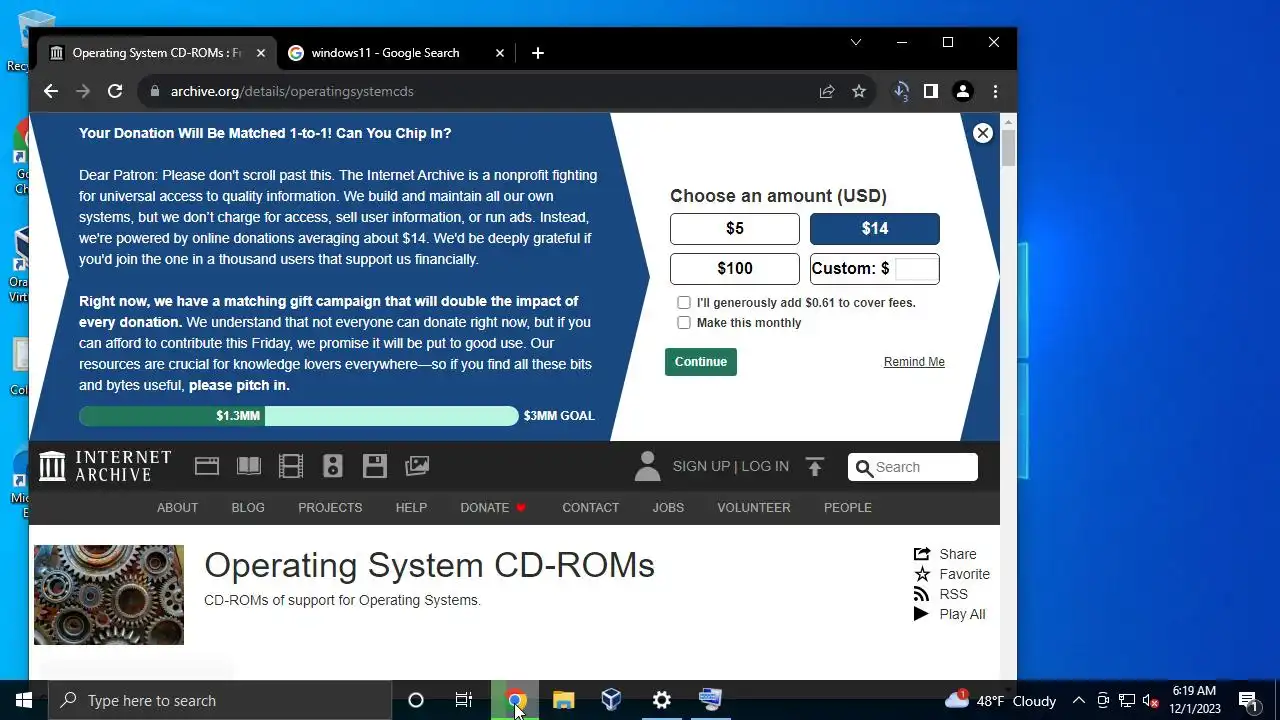Switch to the windows11 Google Search tab

(396, 53)
